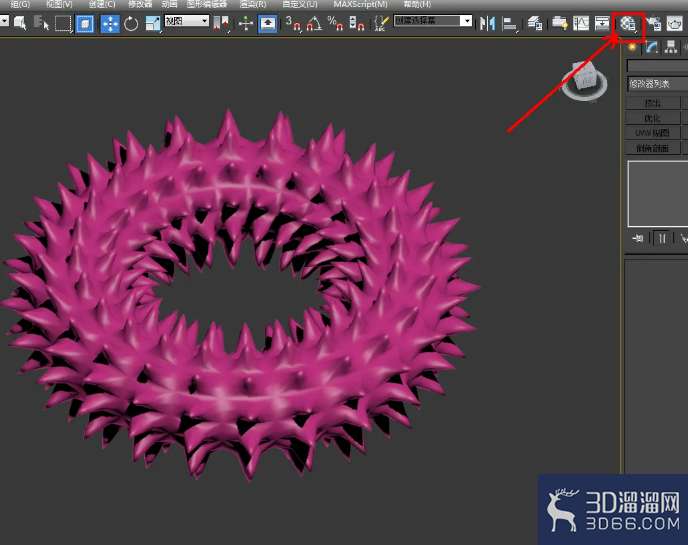Switch to the Create panel tab
688x545 pixels.
point(632,47)
